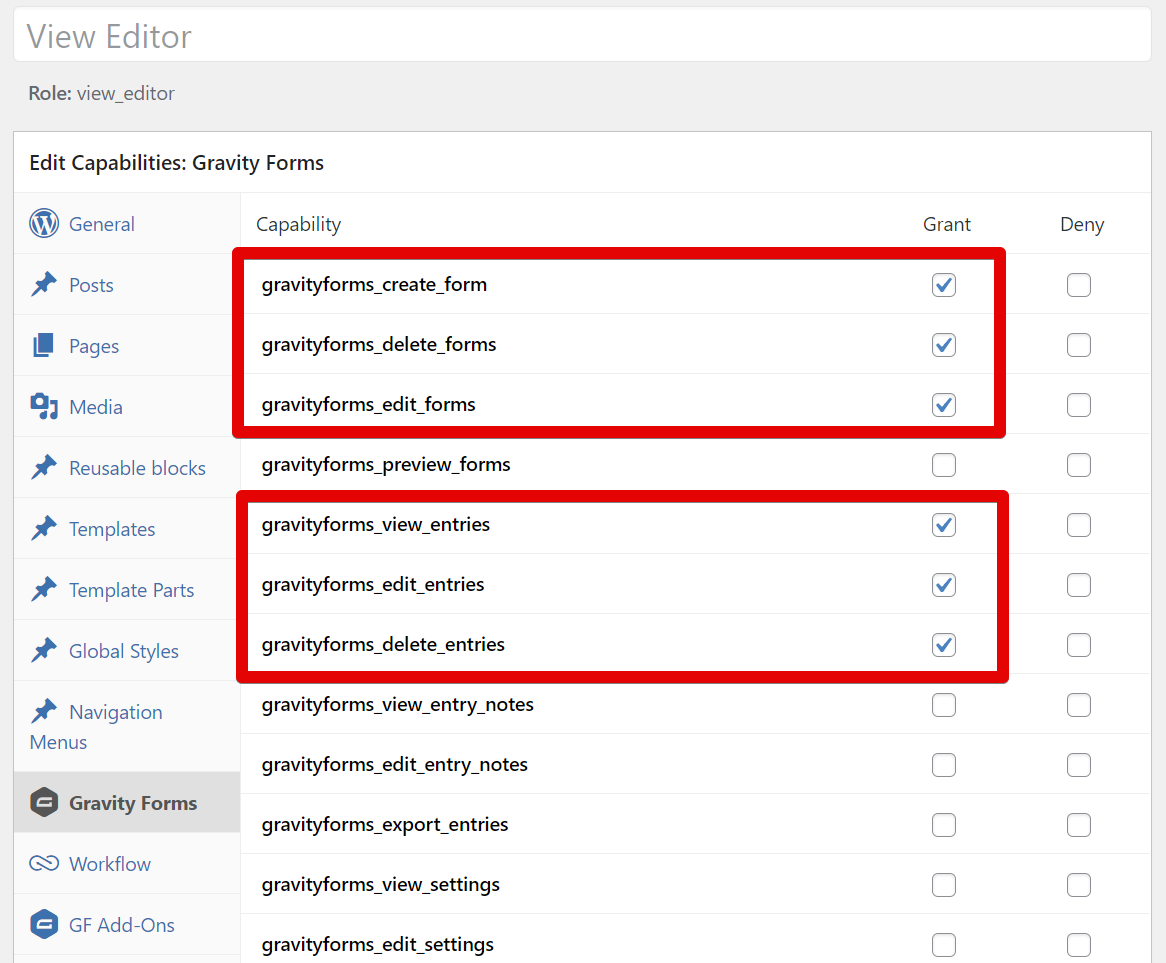Open the Template Parts section

coord(131,590)
